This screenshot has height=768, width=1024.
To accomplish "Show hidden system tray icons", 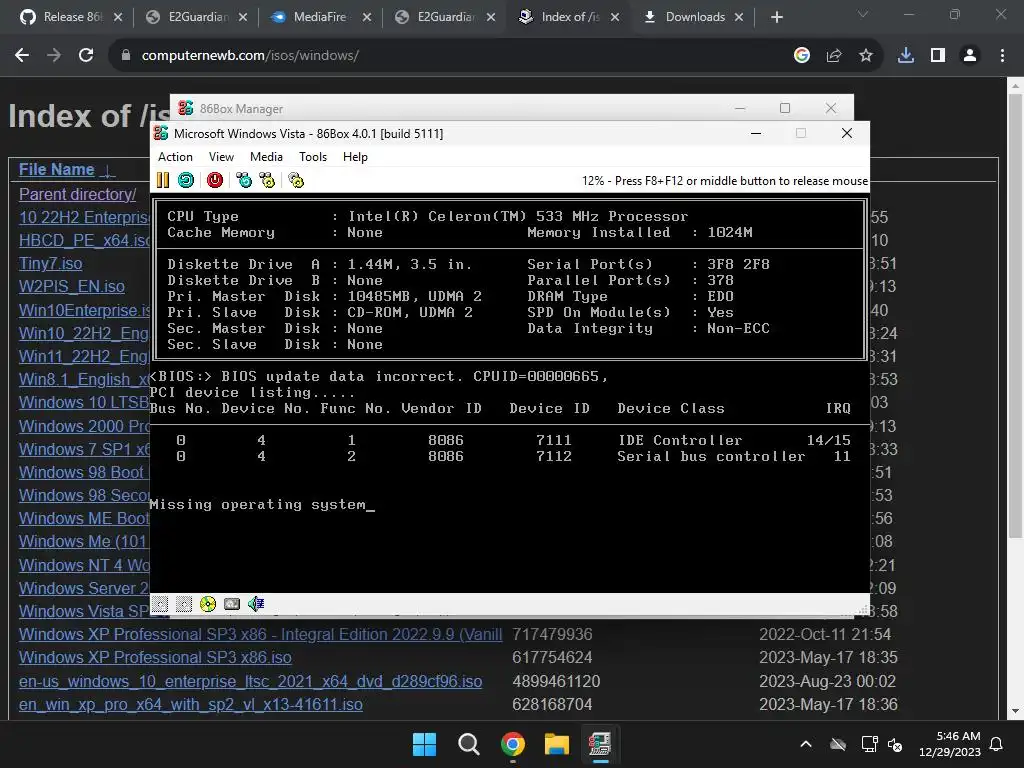I will pos(807,744).
